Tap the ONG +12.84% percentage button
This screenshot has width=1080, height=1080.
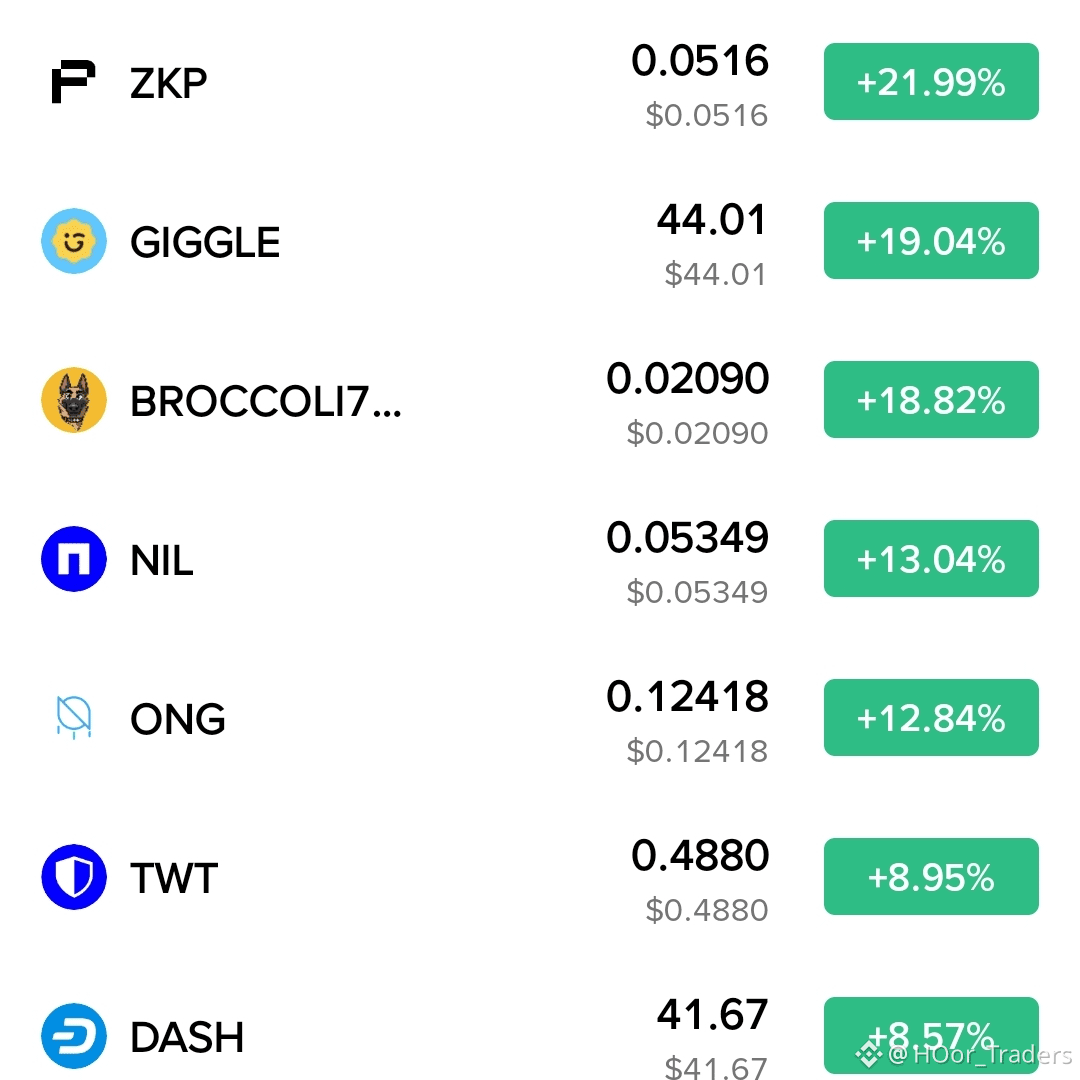pos(931,718)
